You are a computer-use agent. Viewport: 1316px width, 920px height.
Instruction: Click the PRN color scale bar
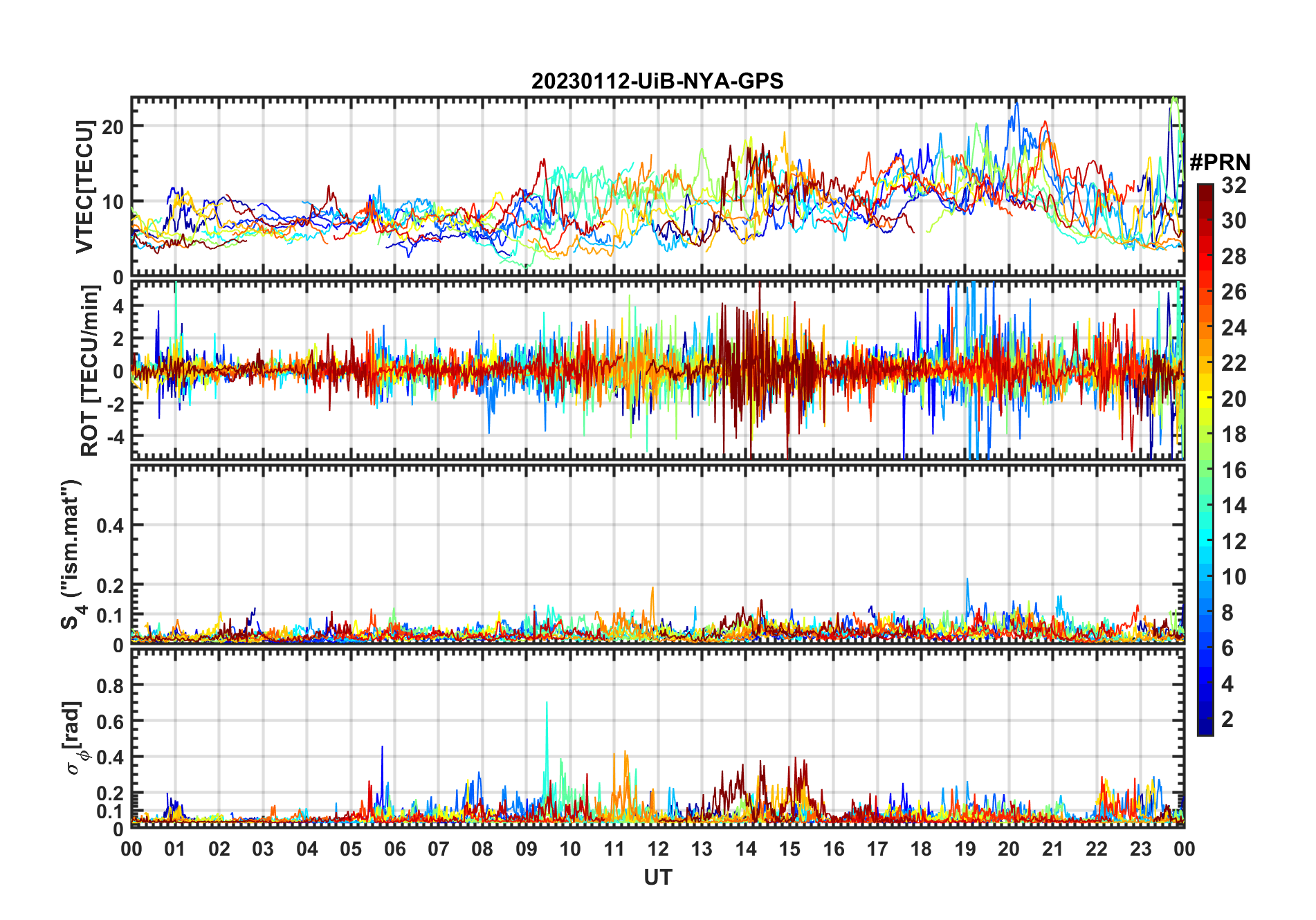coord(1205,459)
